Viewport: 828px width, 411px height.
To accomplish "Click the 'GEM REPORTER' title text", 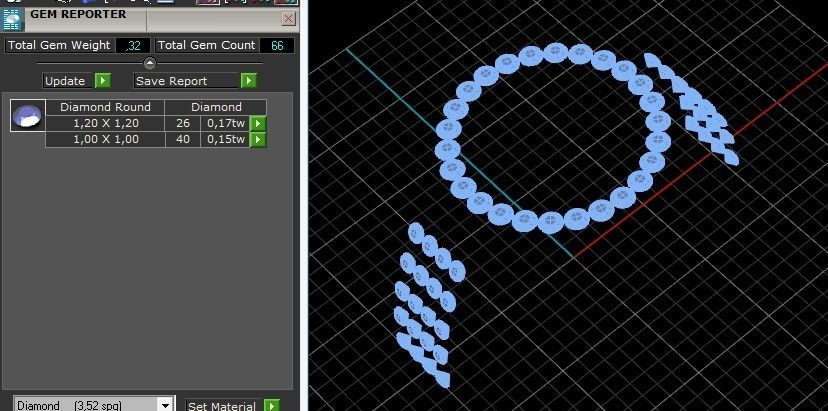I will coord(78,14).
